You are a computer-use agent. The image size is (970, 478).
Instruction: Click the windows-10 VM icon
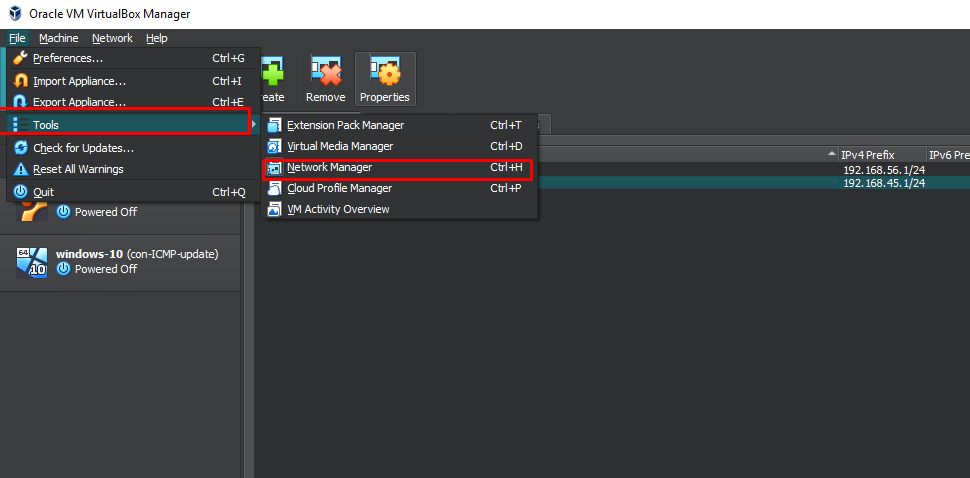[32, 262]
